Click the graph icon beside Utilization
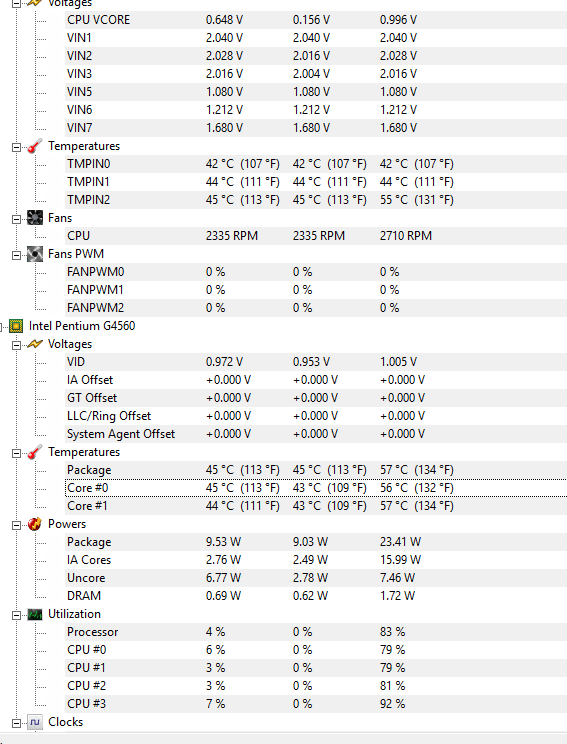Viewport: 567px width, 744px height. coord(35,614)
